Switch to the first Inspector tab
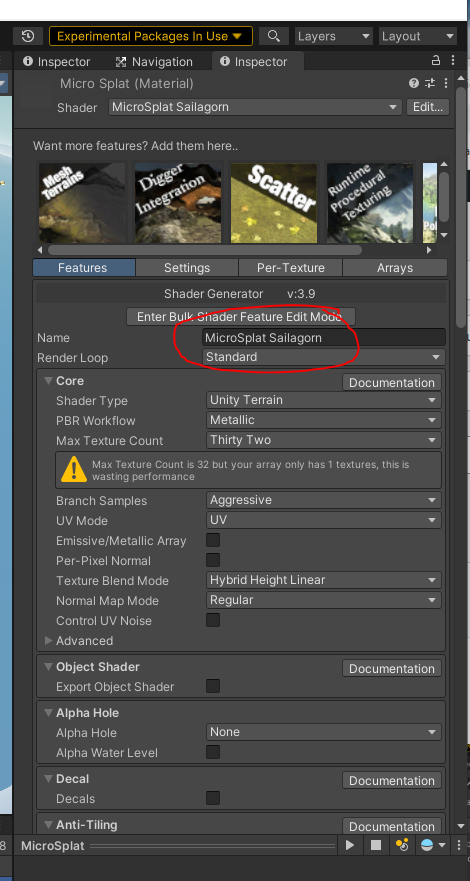Viewport: 470px width, 881px height. tap(56, 61)
